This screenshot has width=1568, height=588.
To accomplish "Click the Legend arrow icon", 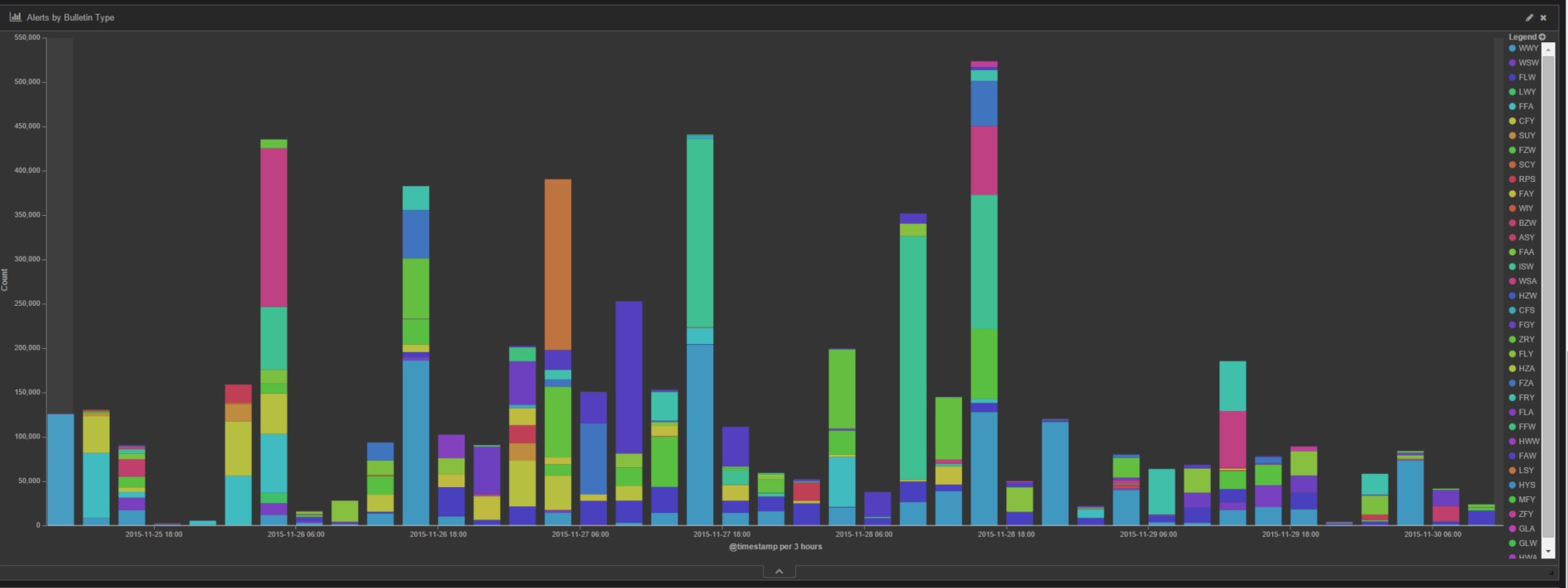I will pyautogui.click(x=1542, y=37).
